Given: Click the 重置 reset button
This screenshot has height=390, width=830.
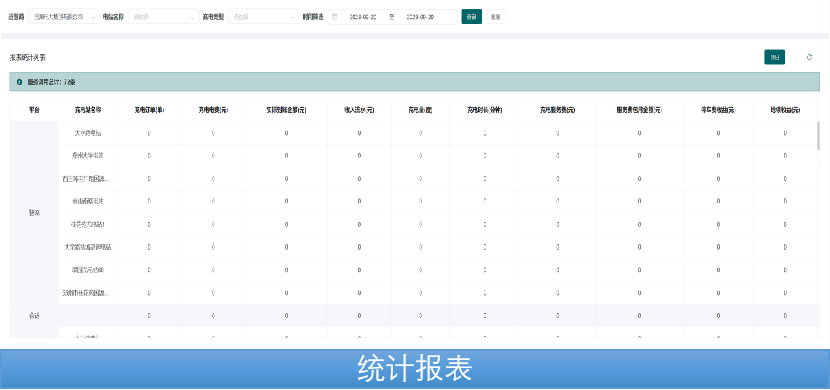Looking at the screenshot, I should [x=495, y=17].
